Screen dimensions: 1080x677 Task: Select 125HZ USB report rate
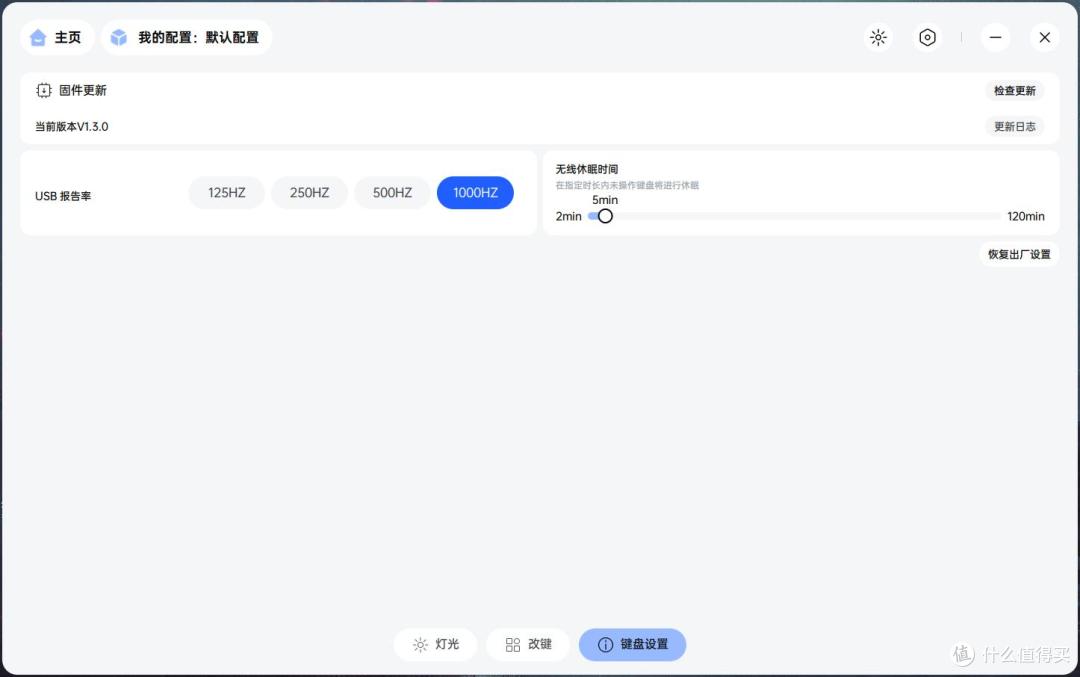(227, 193)
